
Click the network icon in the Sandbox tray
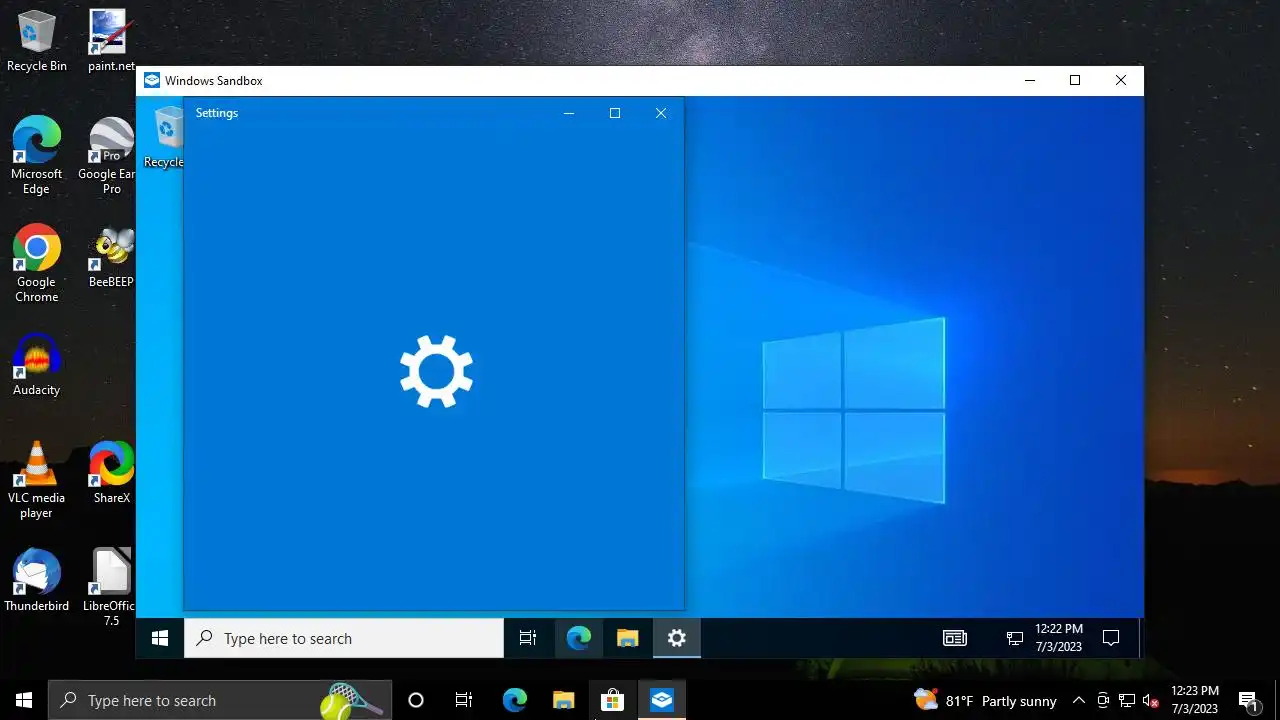[x=1015, y=638]
